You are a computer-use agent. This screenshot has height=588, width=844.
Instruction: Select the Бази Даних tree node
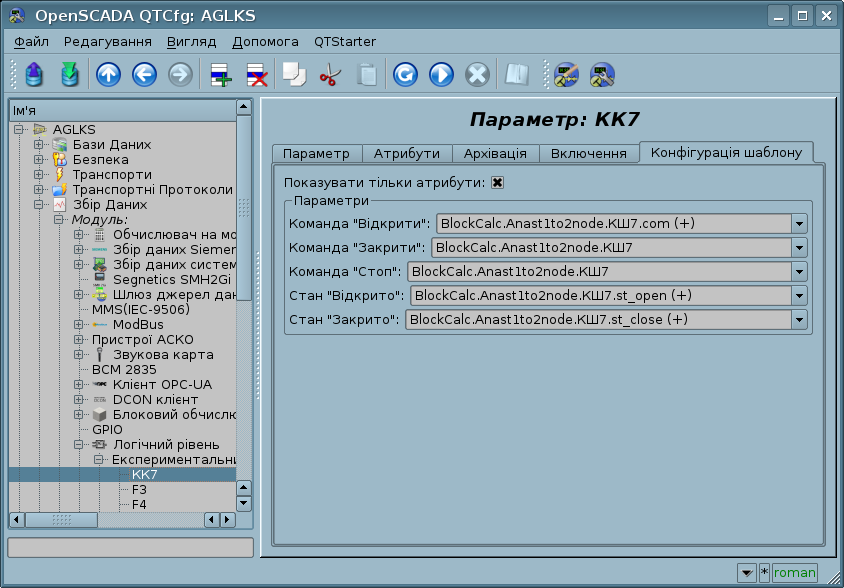coord(111,144)
